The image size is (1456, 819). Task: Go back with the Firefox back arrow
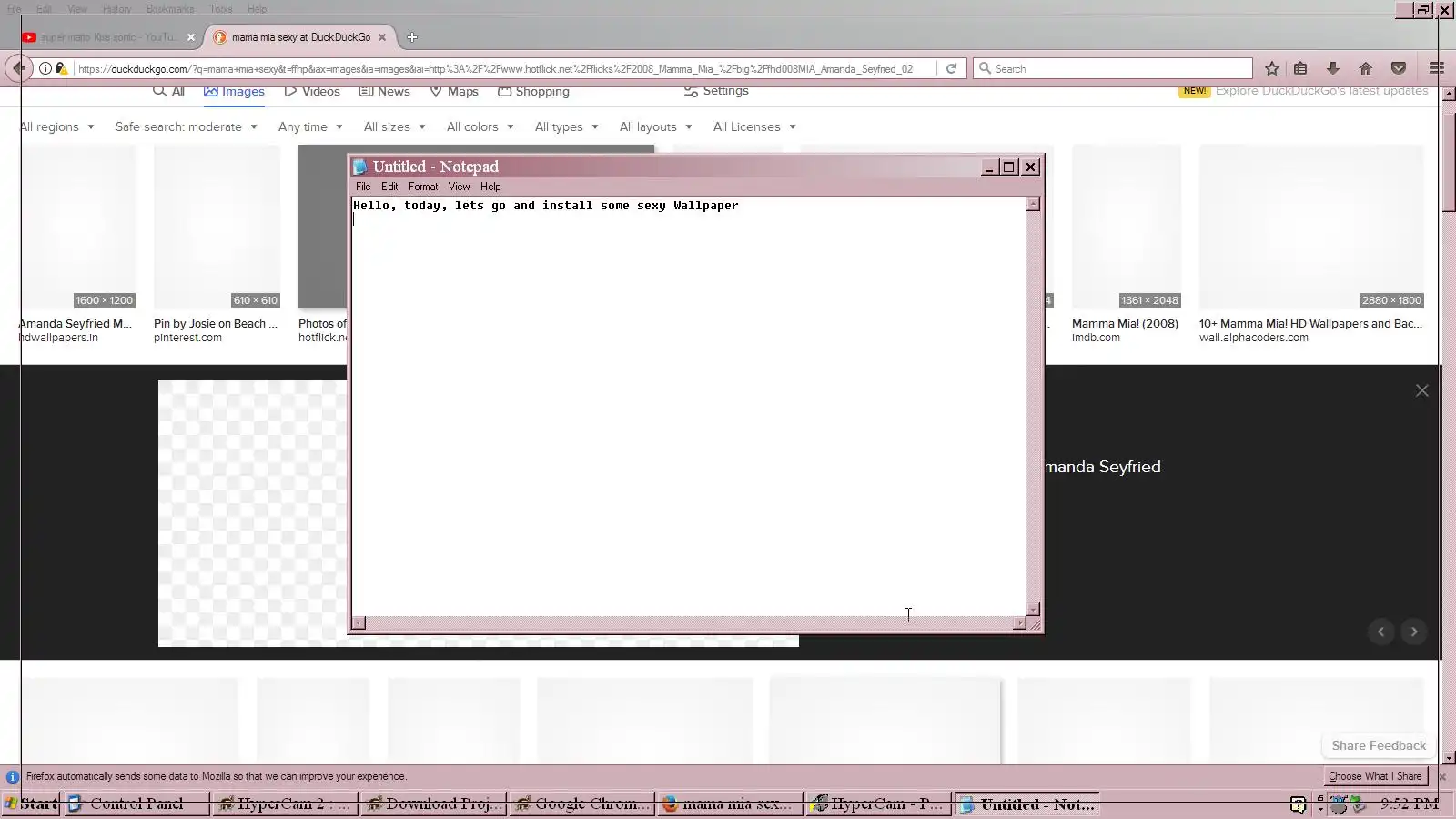17,68
